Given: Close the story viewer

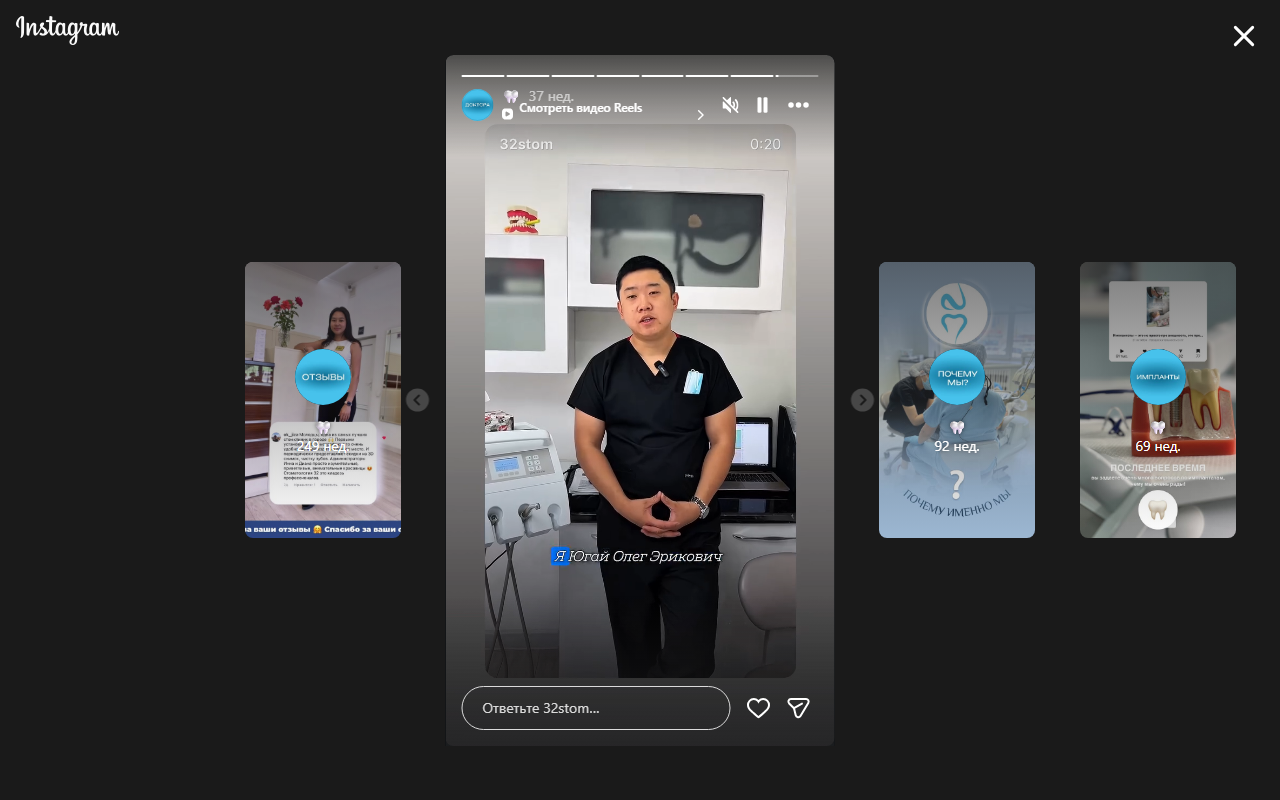Looking at the screenshot, I should [1243, 37].
